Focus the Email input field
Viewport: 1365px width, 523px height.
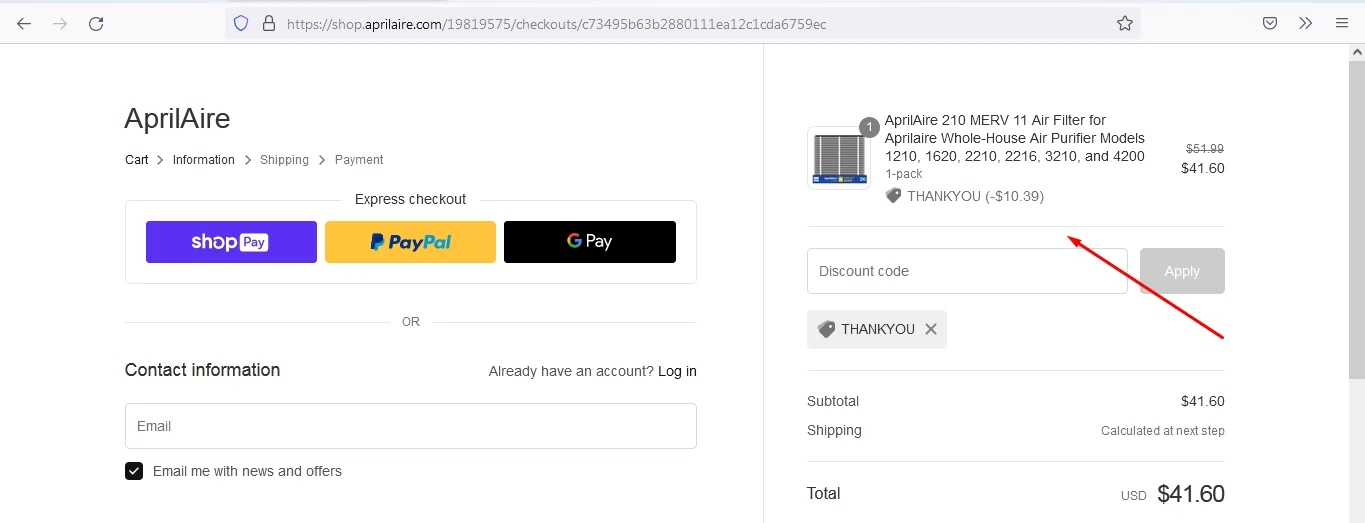point(410,426)
